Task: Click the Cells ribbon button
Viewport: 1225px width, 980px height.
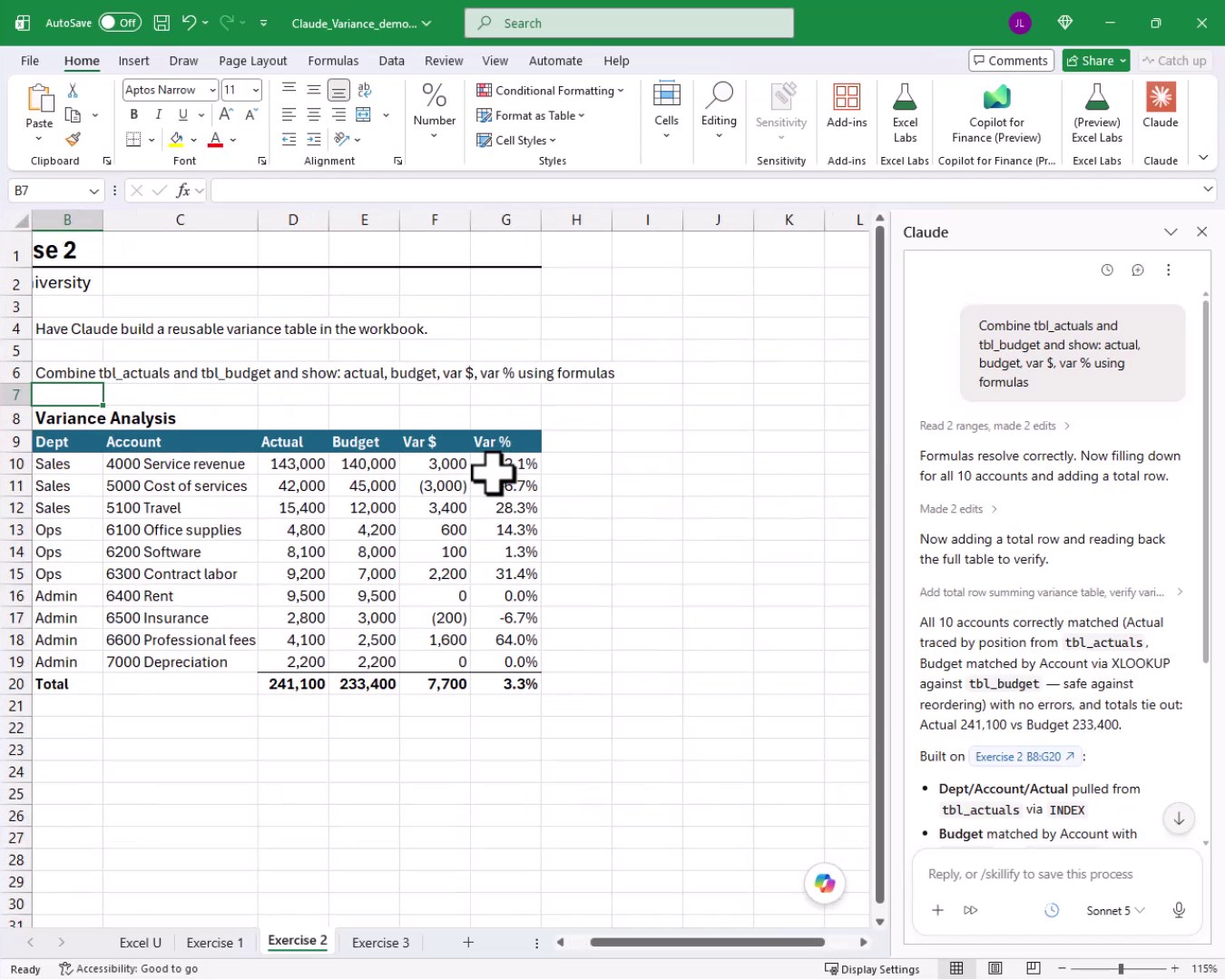Action: [x=666, y=111]
